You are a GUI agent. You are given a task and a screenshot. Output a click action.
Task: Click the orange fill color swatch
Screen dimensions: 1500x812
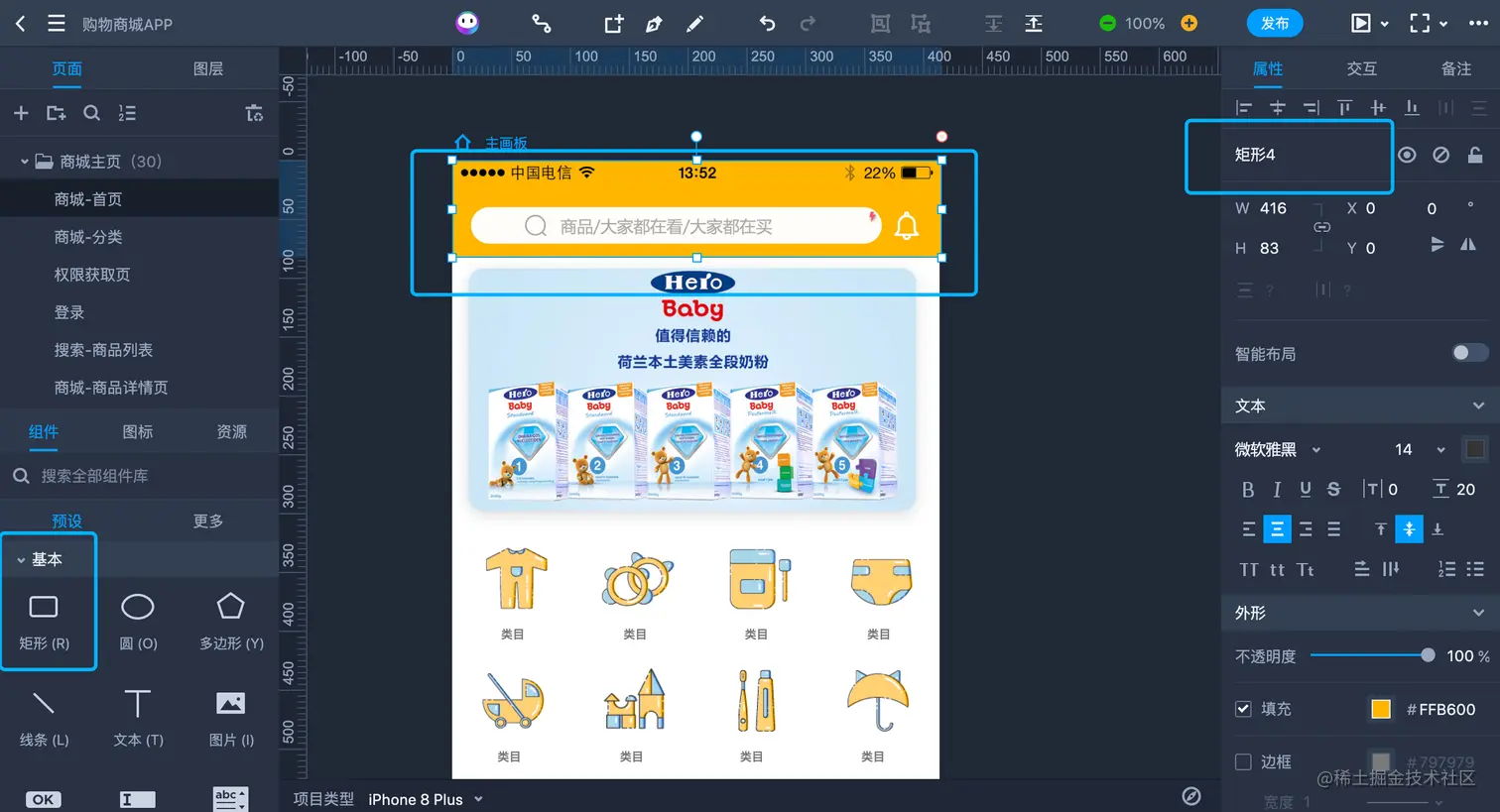pos(1381,709)
